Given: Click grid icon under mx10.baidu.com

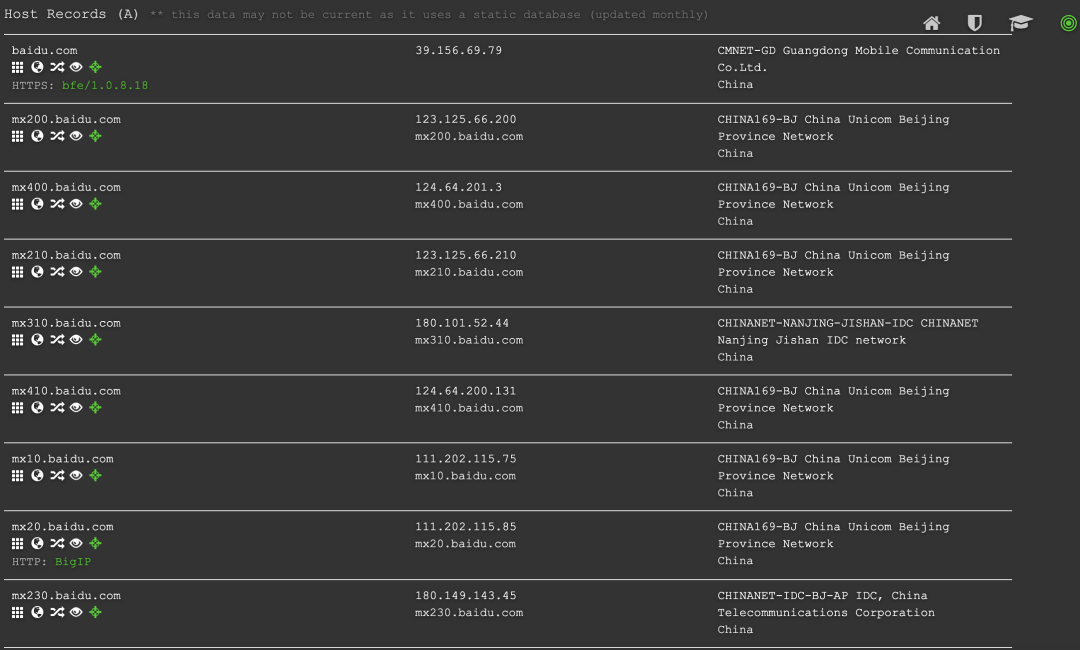Looking at the screenshot, I should click(x=17, y=475).
